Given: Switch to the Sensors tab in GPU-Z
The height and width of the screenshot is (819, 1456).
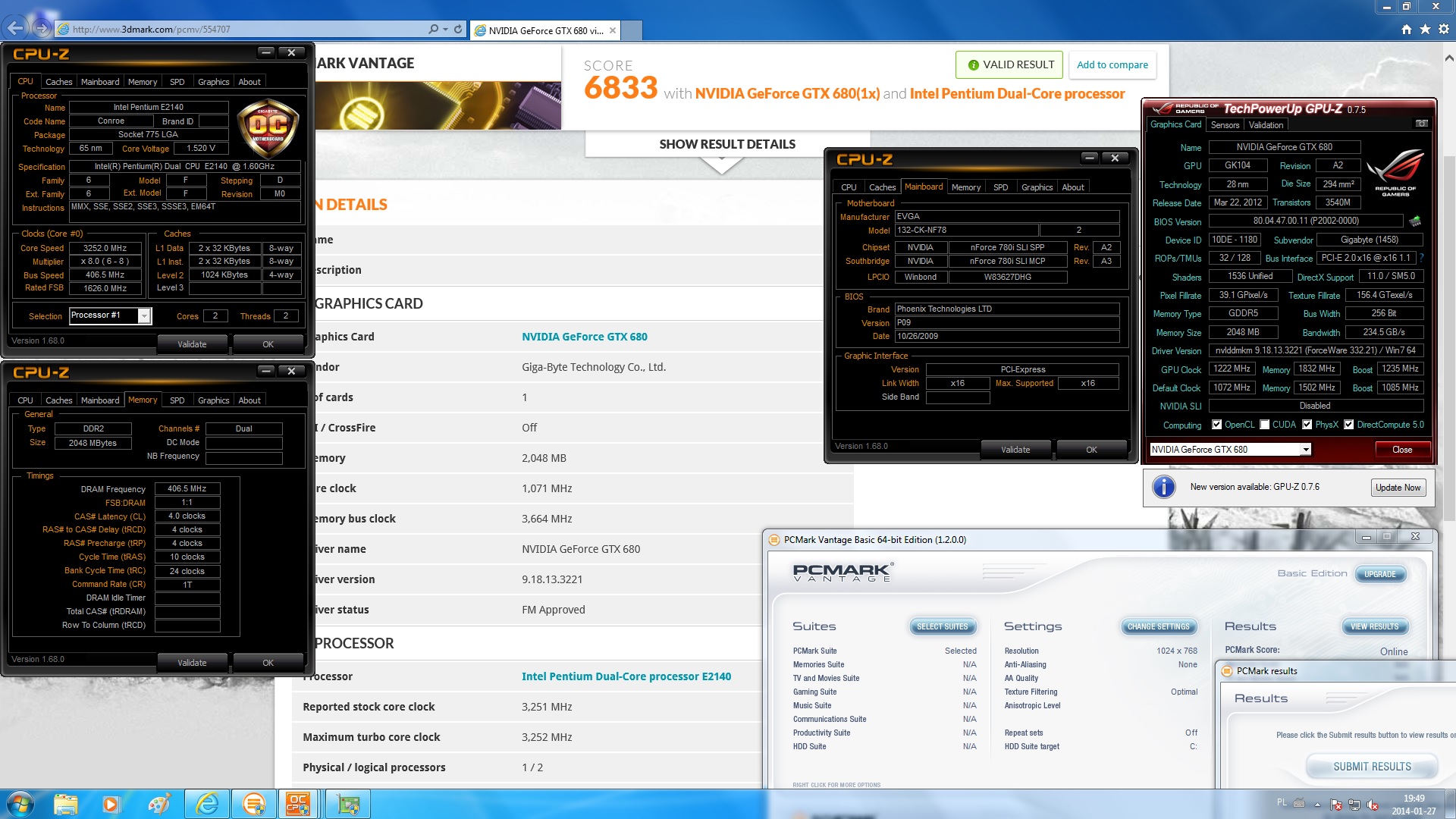Looking at the screenshot, I should click(x=1225, y=125).
